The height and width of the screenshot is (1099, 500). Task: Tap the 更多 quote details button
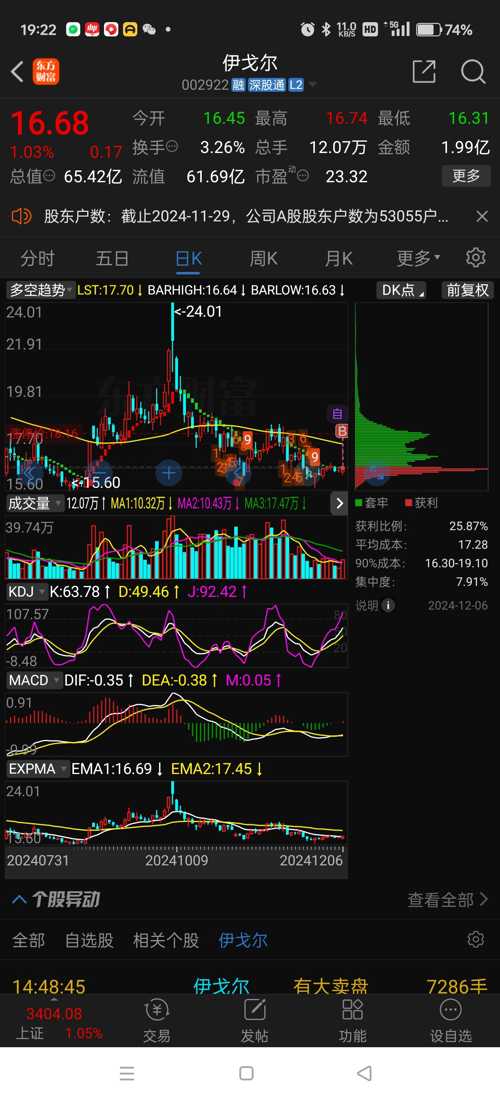(x=466, y=176)
